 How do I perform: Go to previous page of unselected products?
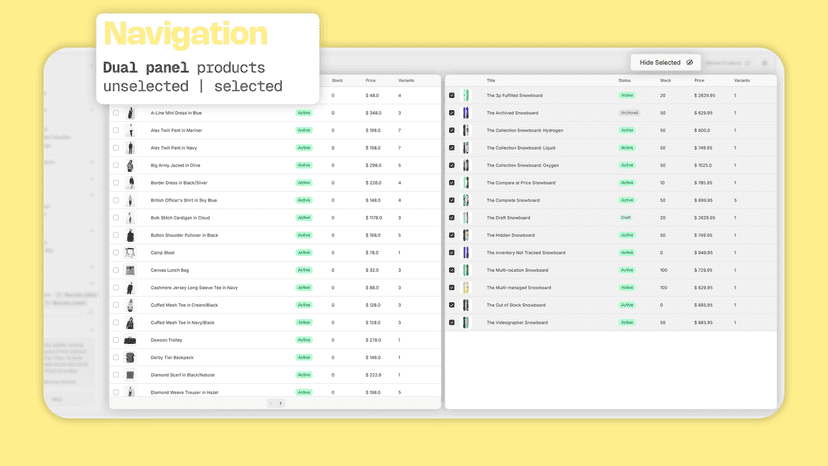[271, 403]
